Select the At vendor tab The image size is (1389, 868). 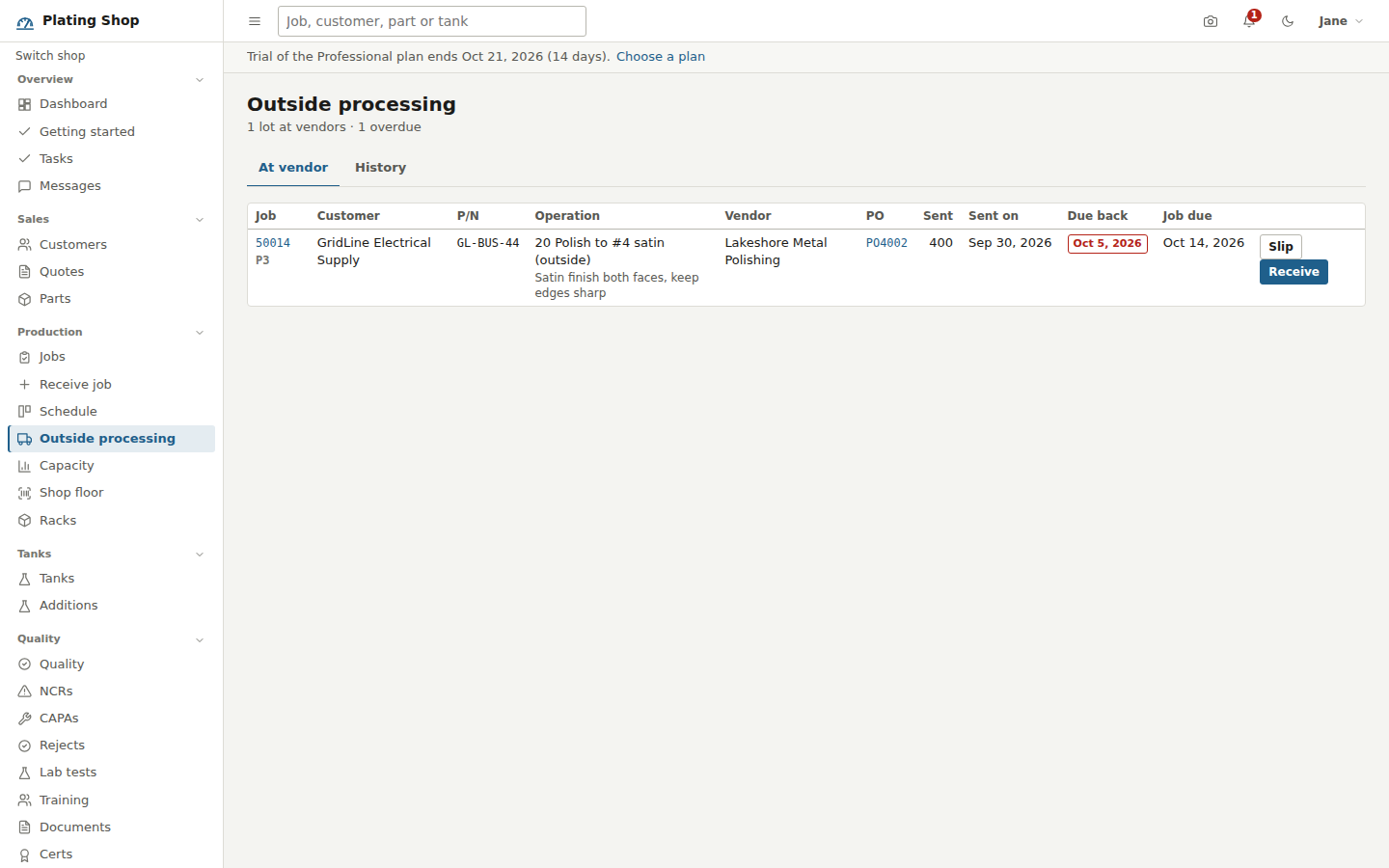[293, 168]
